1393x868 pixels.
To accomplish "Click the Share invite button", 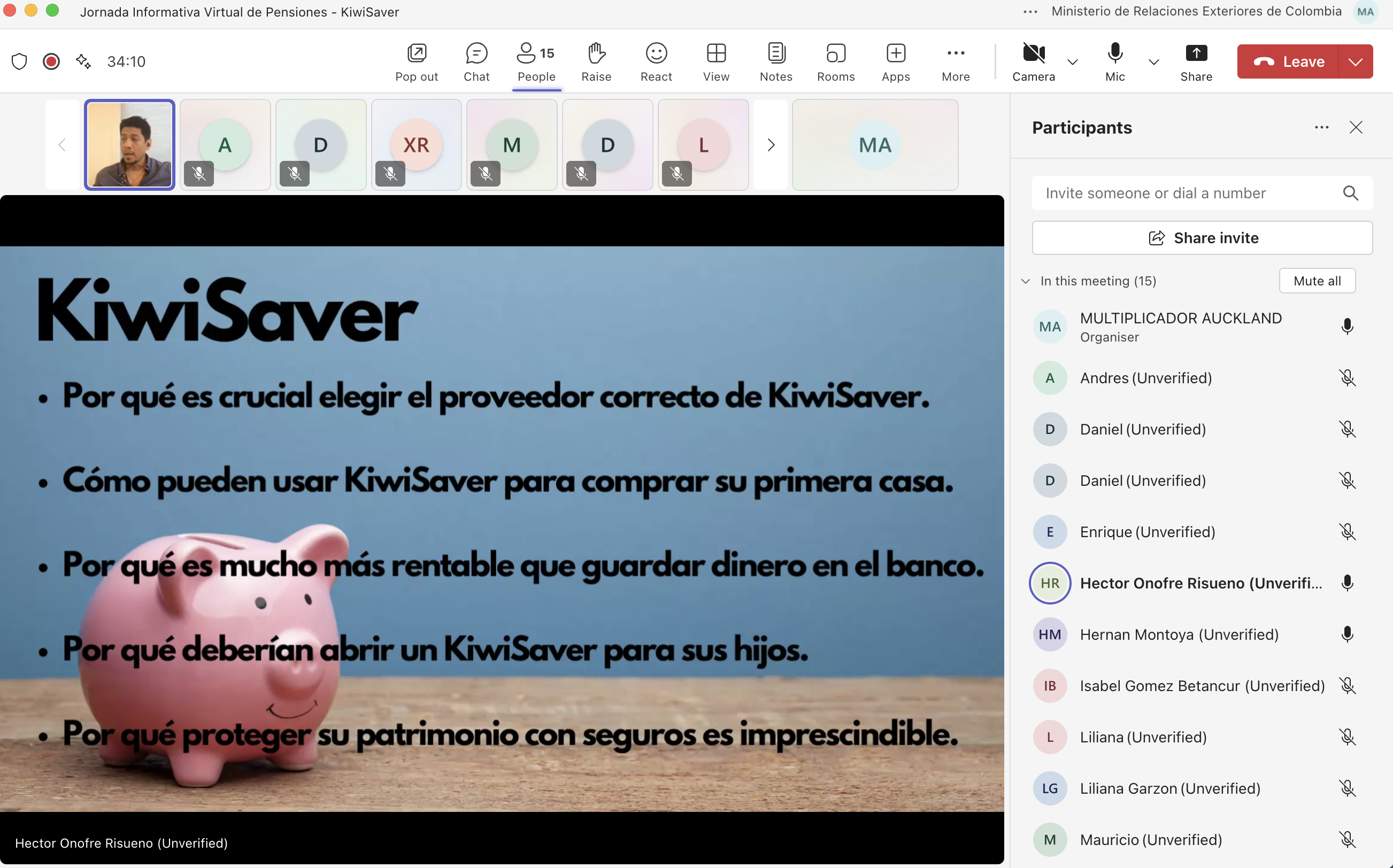I will (x=1202, y=238).
